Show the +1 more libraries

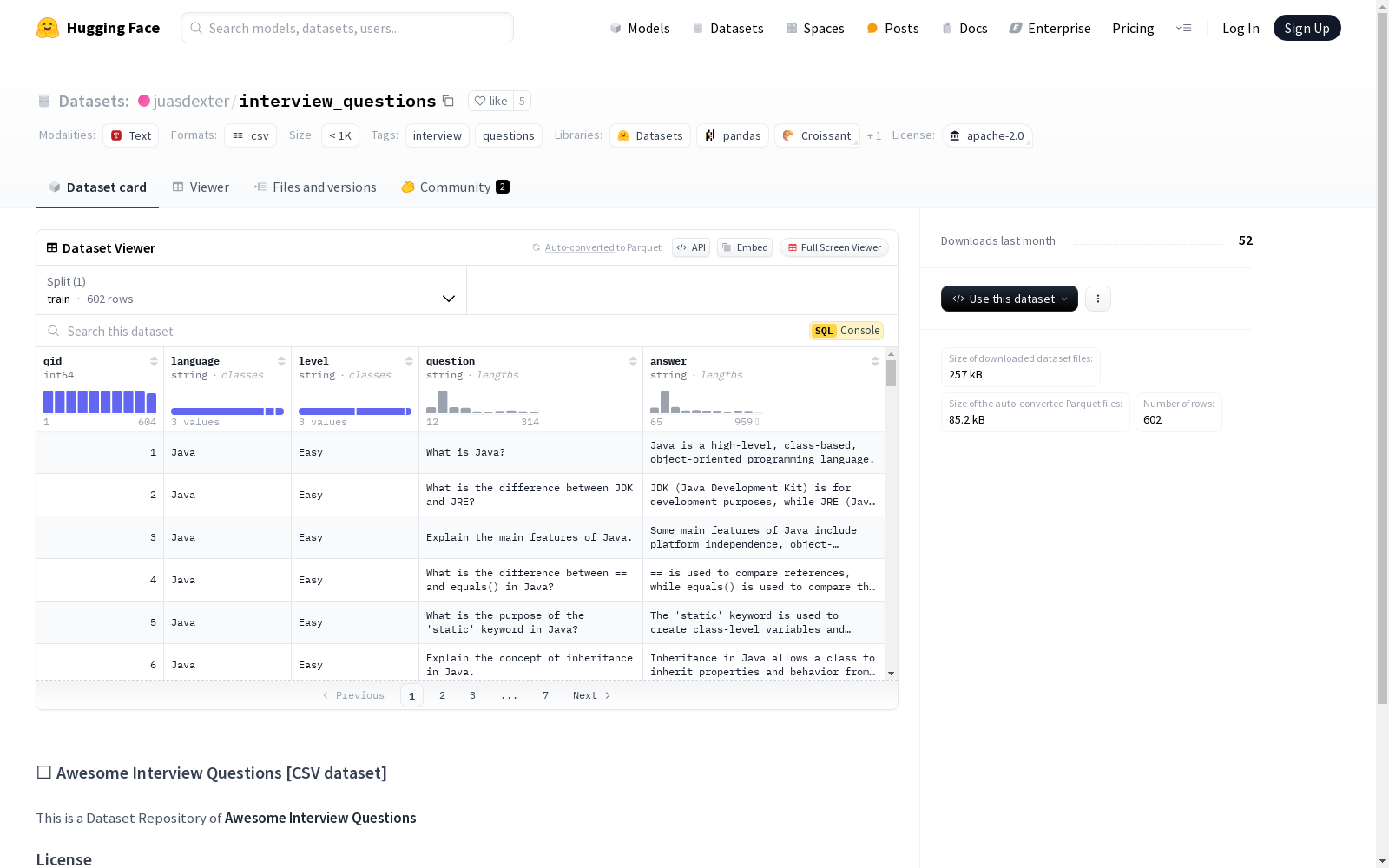point(874,135)
